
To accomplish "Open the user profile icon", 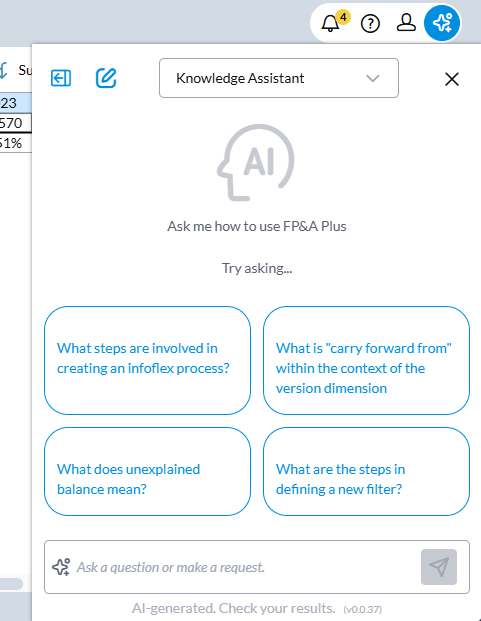I will click(x=406, y=23).
